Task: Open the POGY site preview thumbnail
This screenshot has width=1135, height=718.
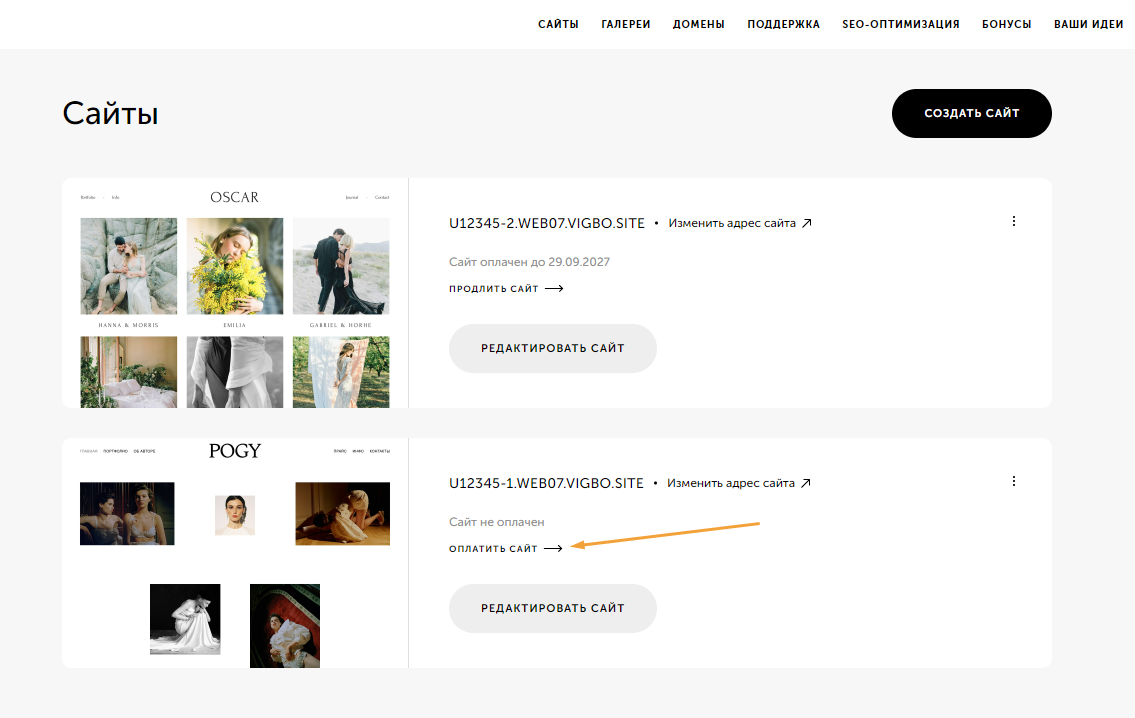Action: pos(235,553)
